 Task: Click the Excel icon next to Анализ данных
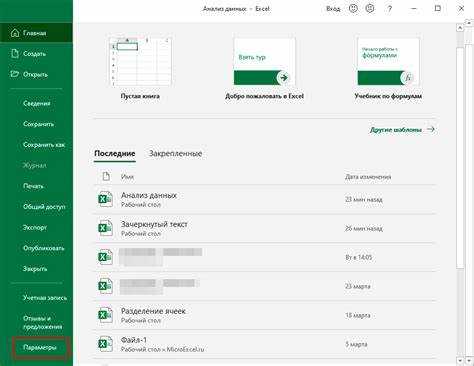coord(105,199)
